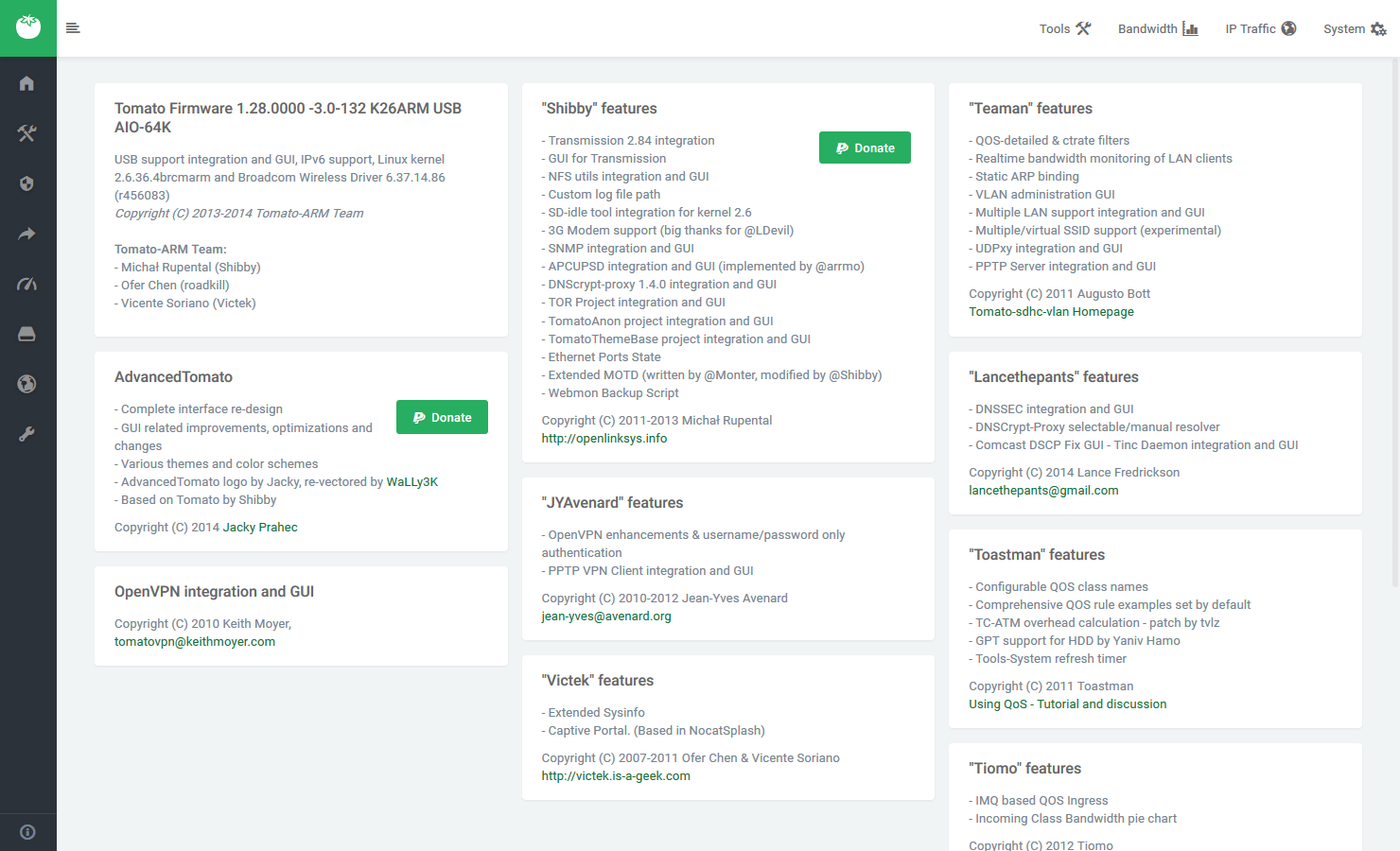Click tomatovpn@keithmoyer.com email link
Image resolution: width=1400 pixels, height=851 pixels.
coord(195,642)
